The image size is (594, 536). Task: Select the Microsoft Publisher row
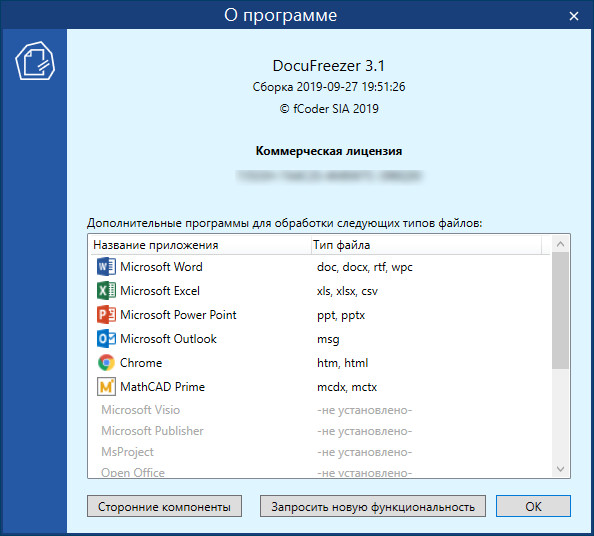coord(320,431)
